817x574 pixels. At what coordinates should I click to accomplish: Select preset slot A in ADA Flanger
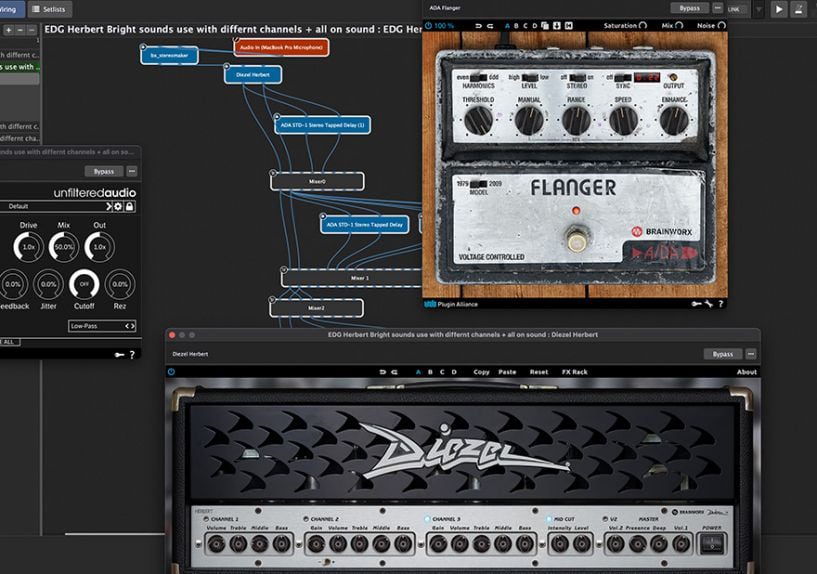pyautogui.click(x=507, y=26)
